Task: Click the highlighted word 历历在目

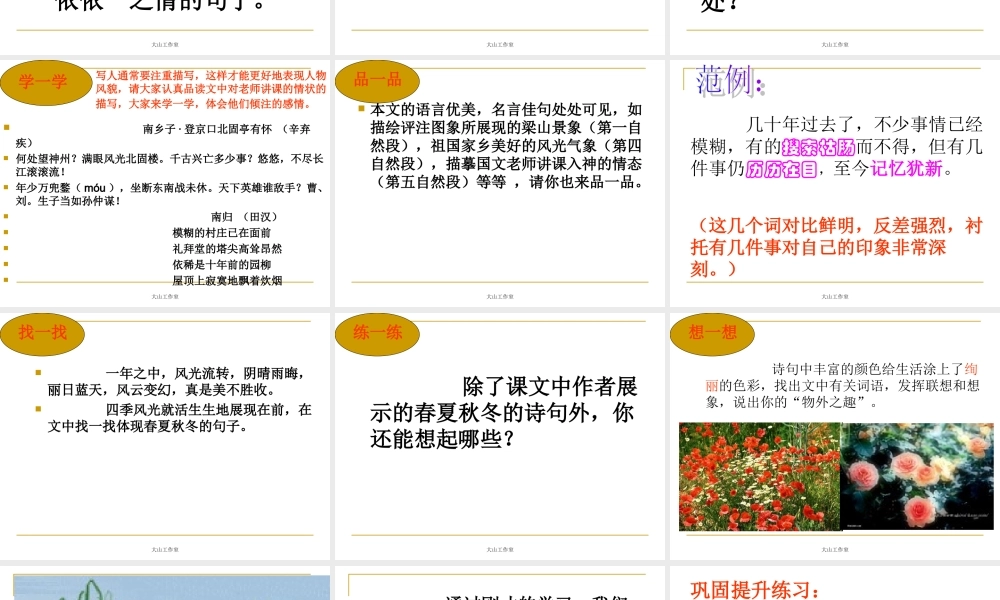Action: (781, 169)
